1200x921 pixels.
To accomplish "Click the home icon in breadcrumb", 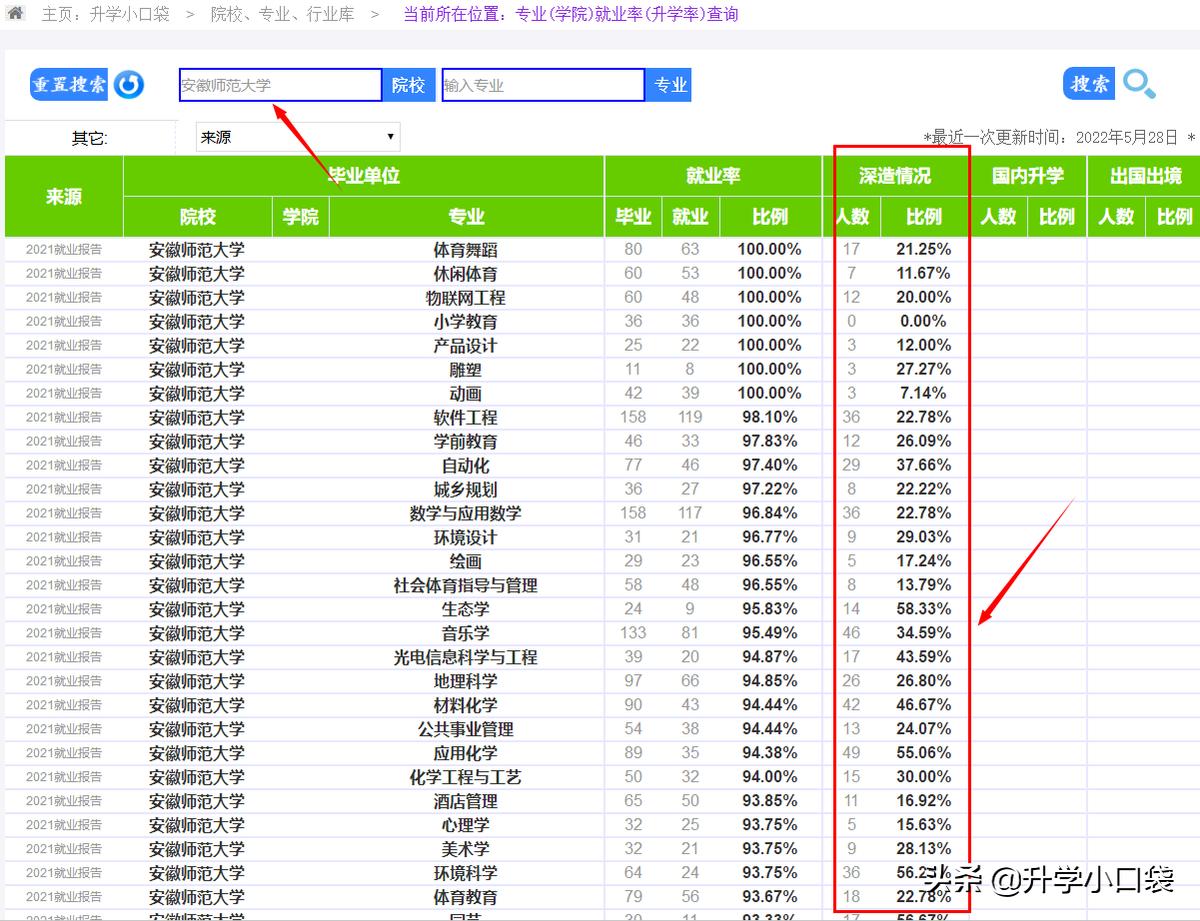I will point(15,14).
